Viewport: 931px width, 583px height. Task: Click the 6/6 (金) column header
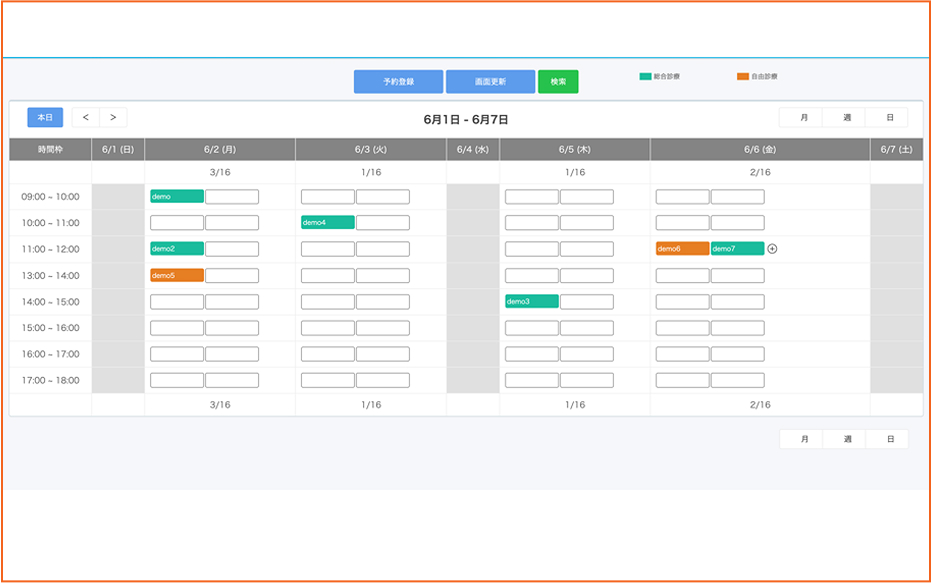pos(759,150)
